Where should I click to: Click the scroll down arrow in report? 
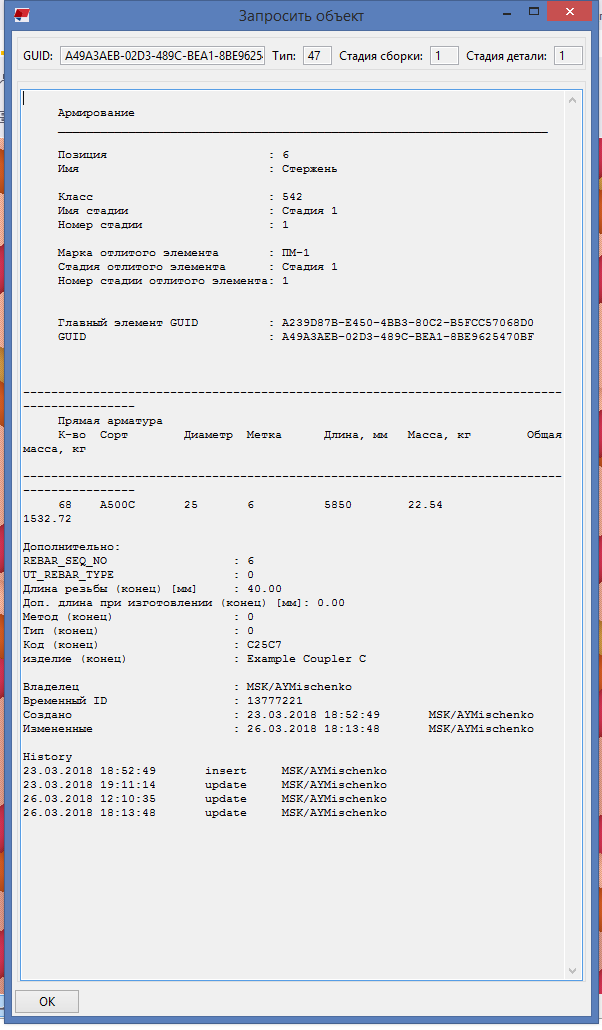point(572,970)
